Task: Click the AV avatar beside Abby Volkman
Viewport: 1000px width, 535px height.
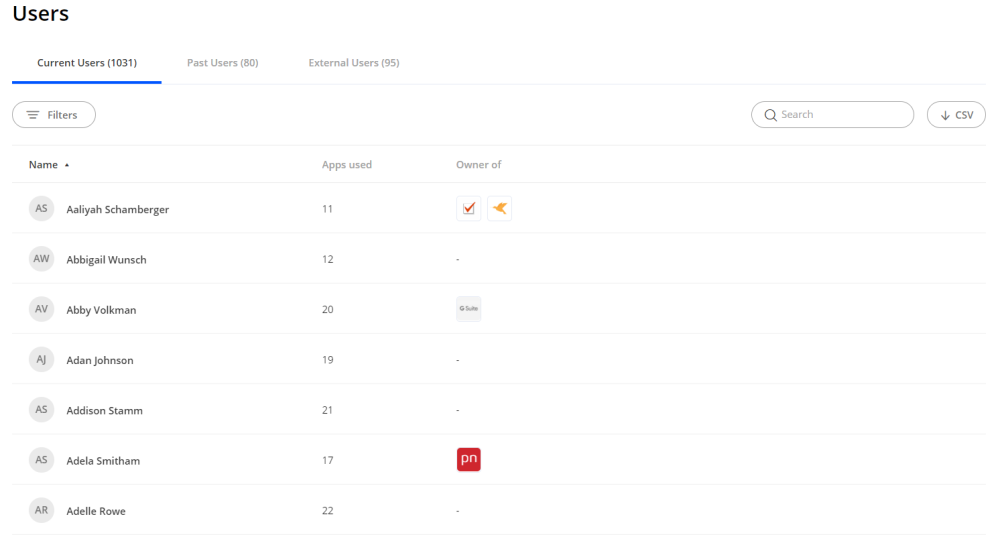Action: (x=41, y=310)
